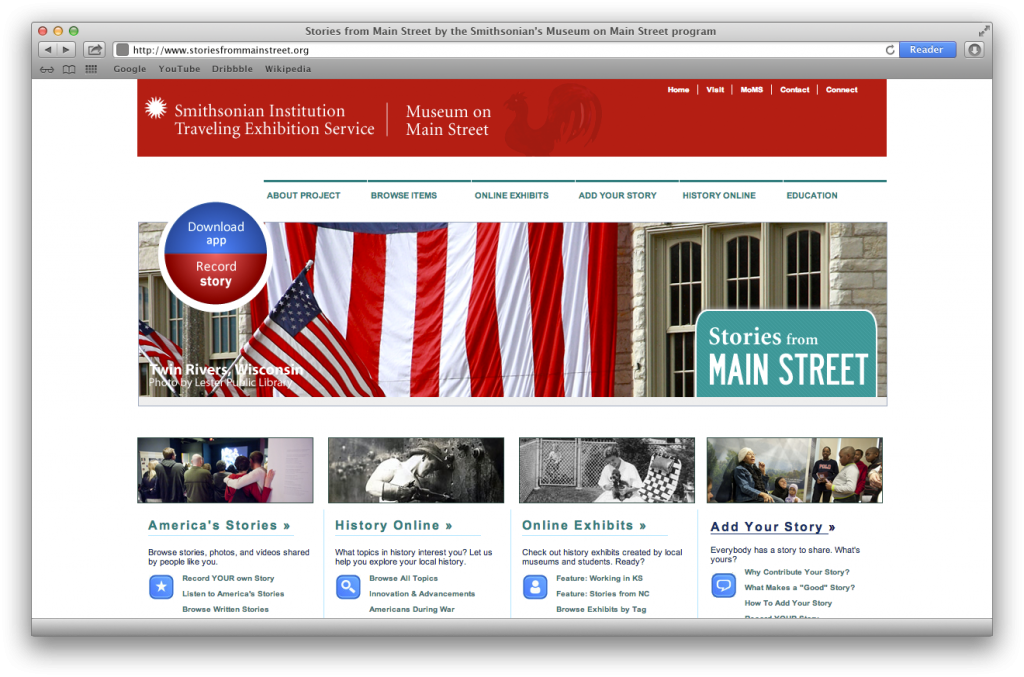1024x677 pixels.
Task: Enter full screen with the window arrows icon
Action: (x=984, y=31)
